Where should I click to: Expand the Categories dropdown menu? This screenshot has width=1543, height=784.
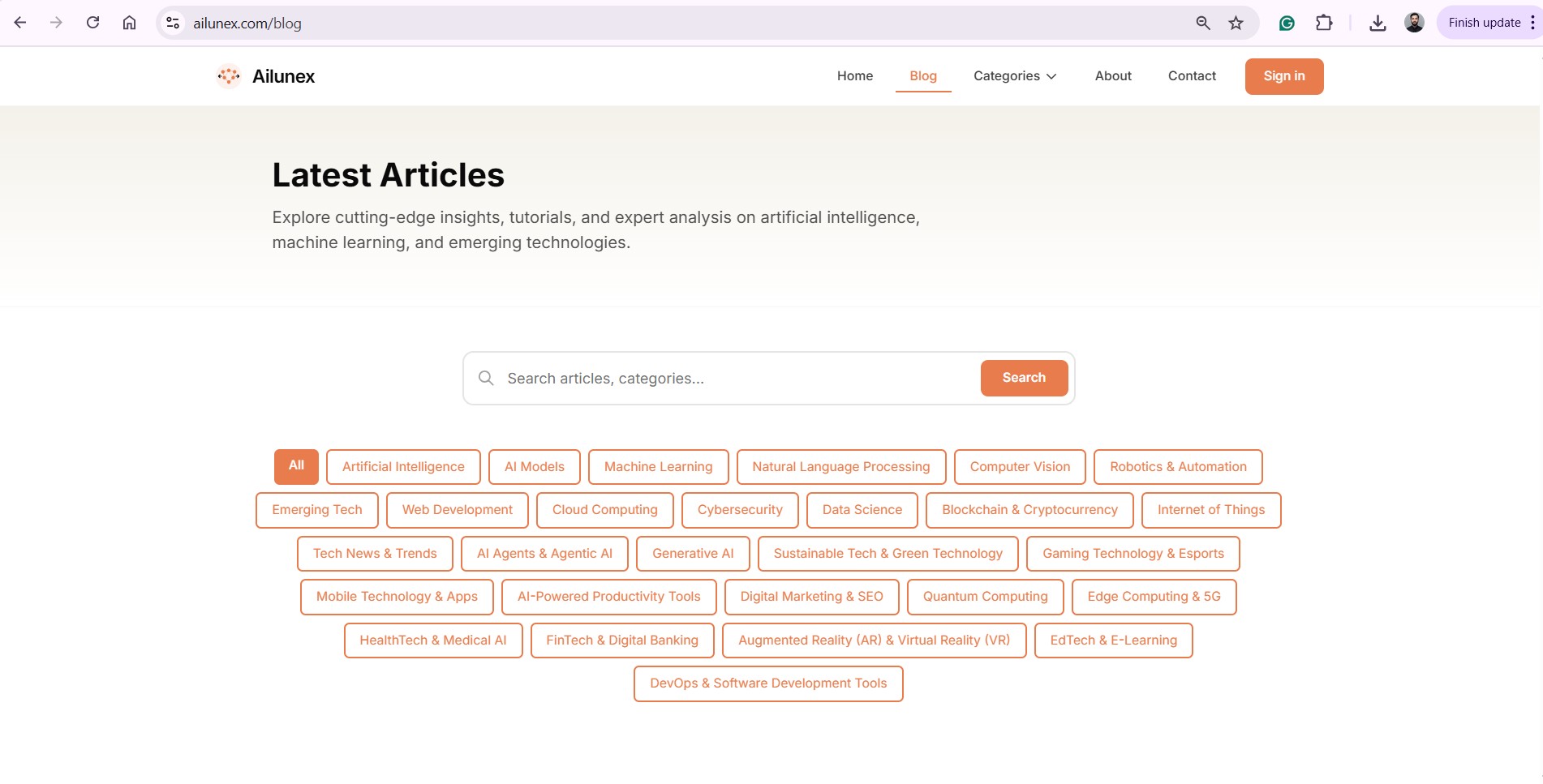point(1015,76)
